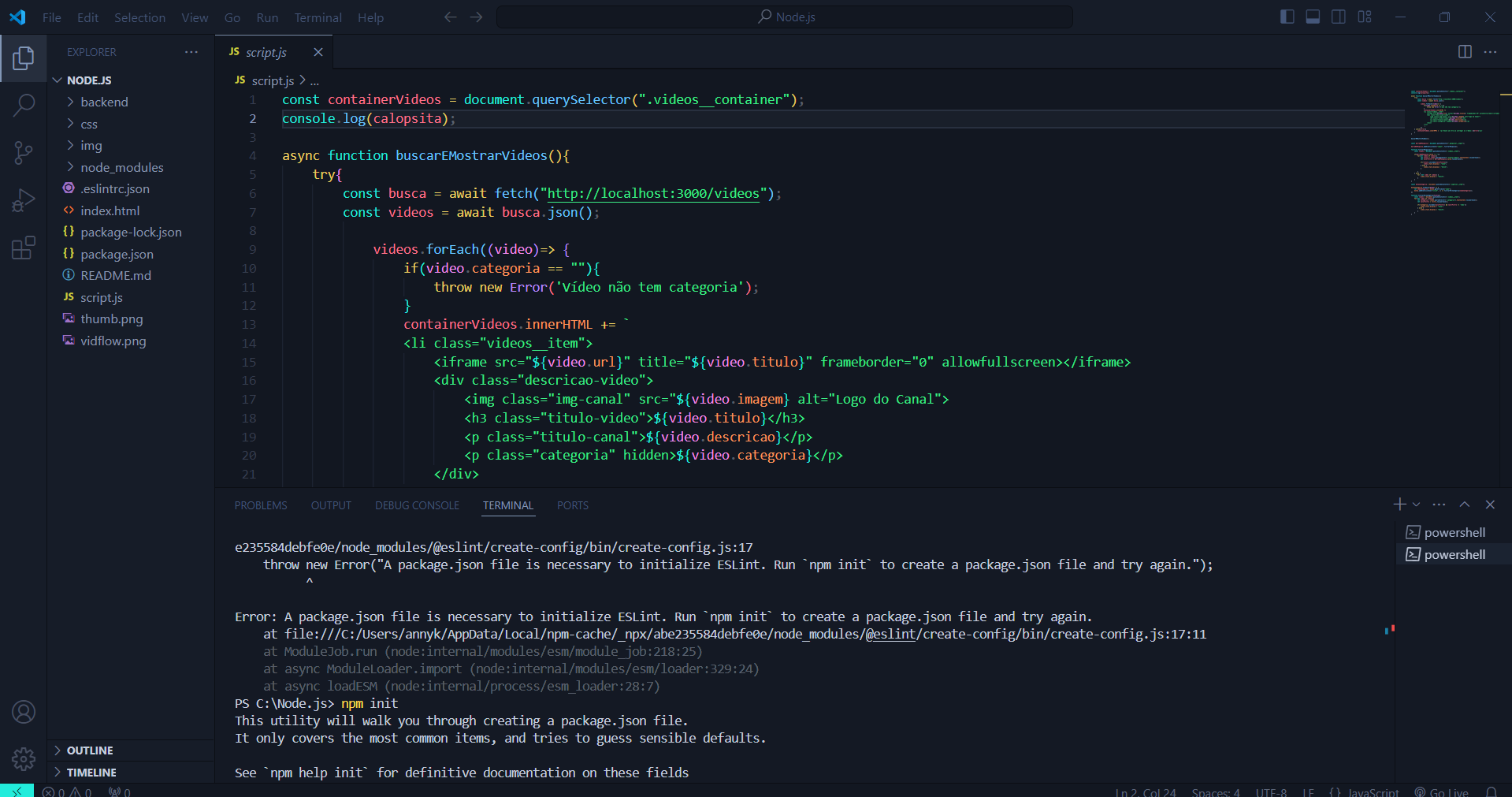The width and height of the screenshot is (1512, 797).
Task: Open the Accounts menu icon
Action: pos(24,712)
